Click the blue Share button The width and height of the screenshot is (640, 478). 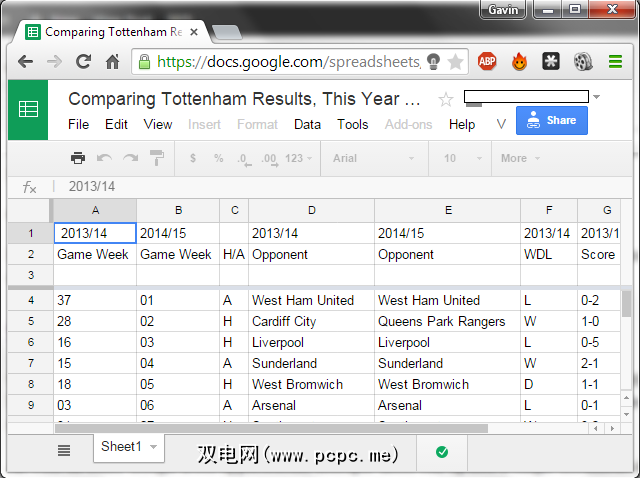pyautogui.click(x=552, y=120)
